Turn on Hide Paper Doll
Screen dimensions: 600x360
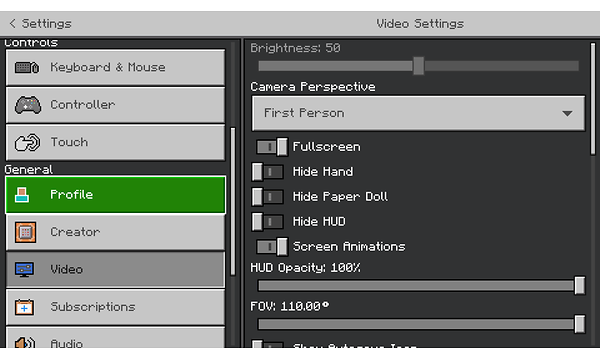pos(268,197)
